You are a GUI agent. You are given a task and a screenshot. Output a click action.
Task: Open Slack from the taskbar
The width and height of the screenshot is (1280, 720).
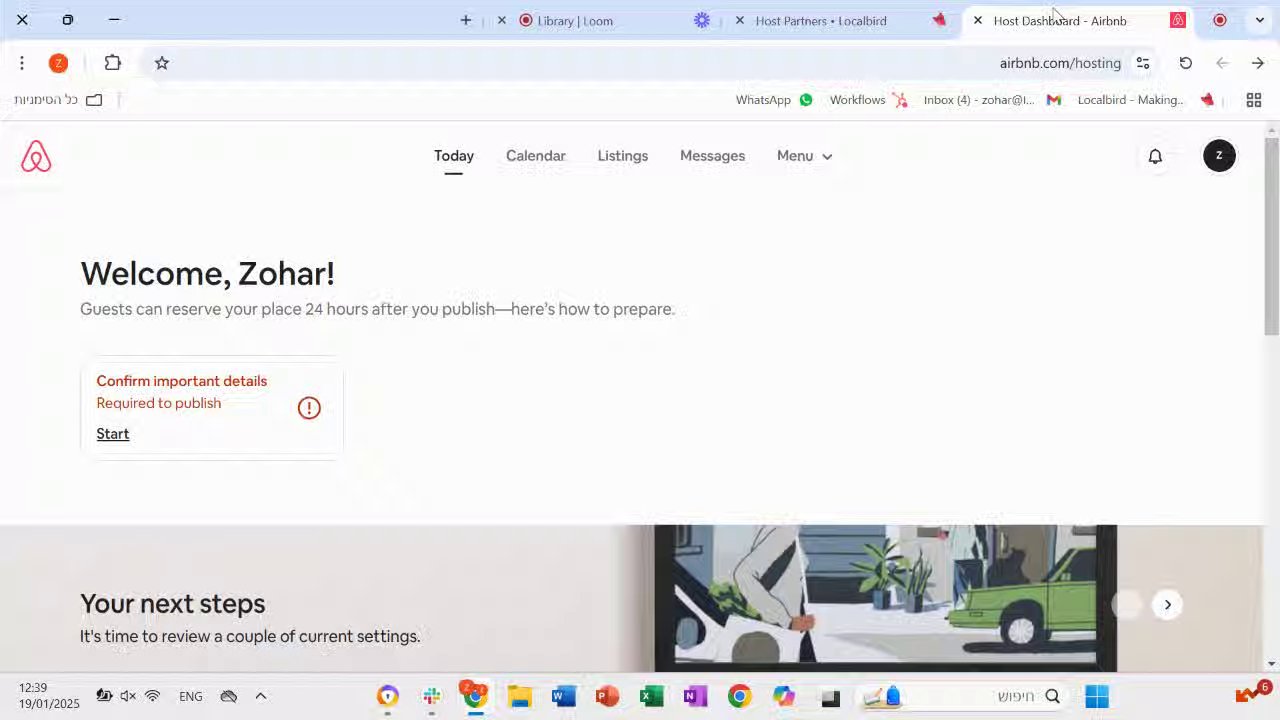tap(432, 696)
